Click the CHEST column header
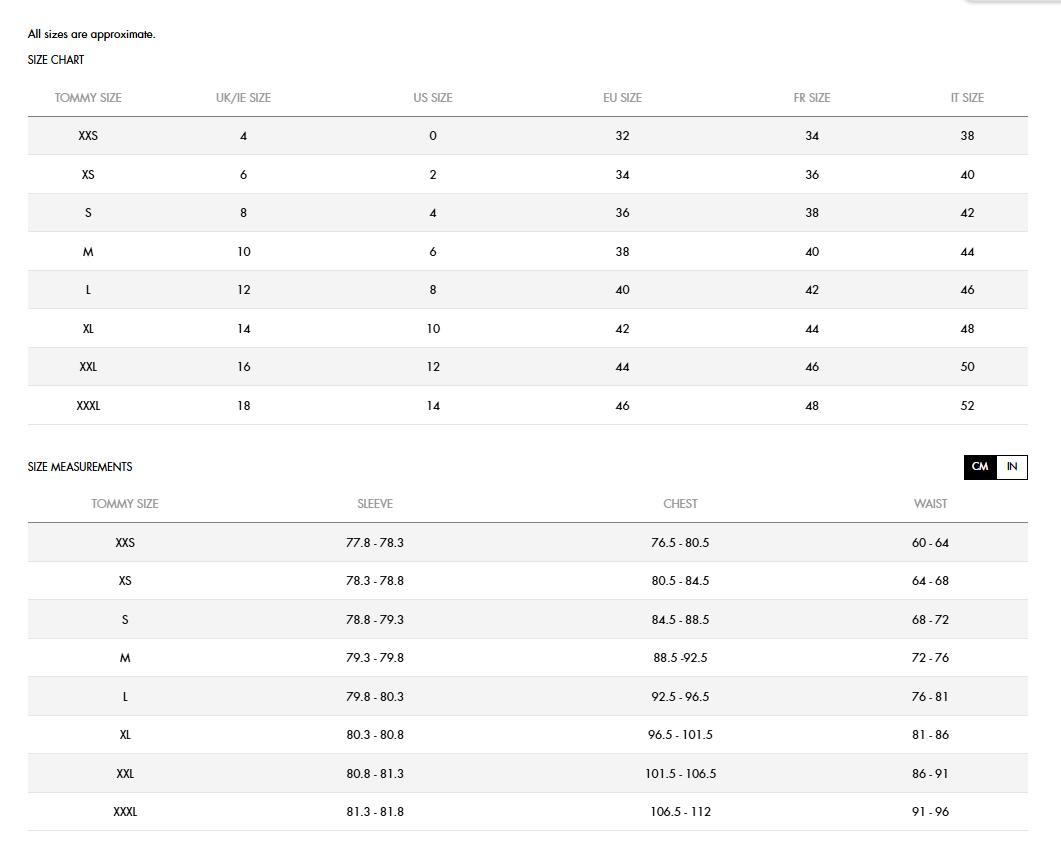The image size is (1061, 844). (x=680, y=504)
